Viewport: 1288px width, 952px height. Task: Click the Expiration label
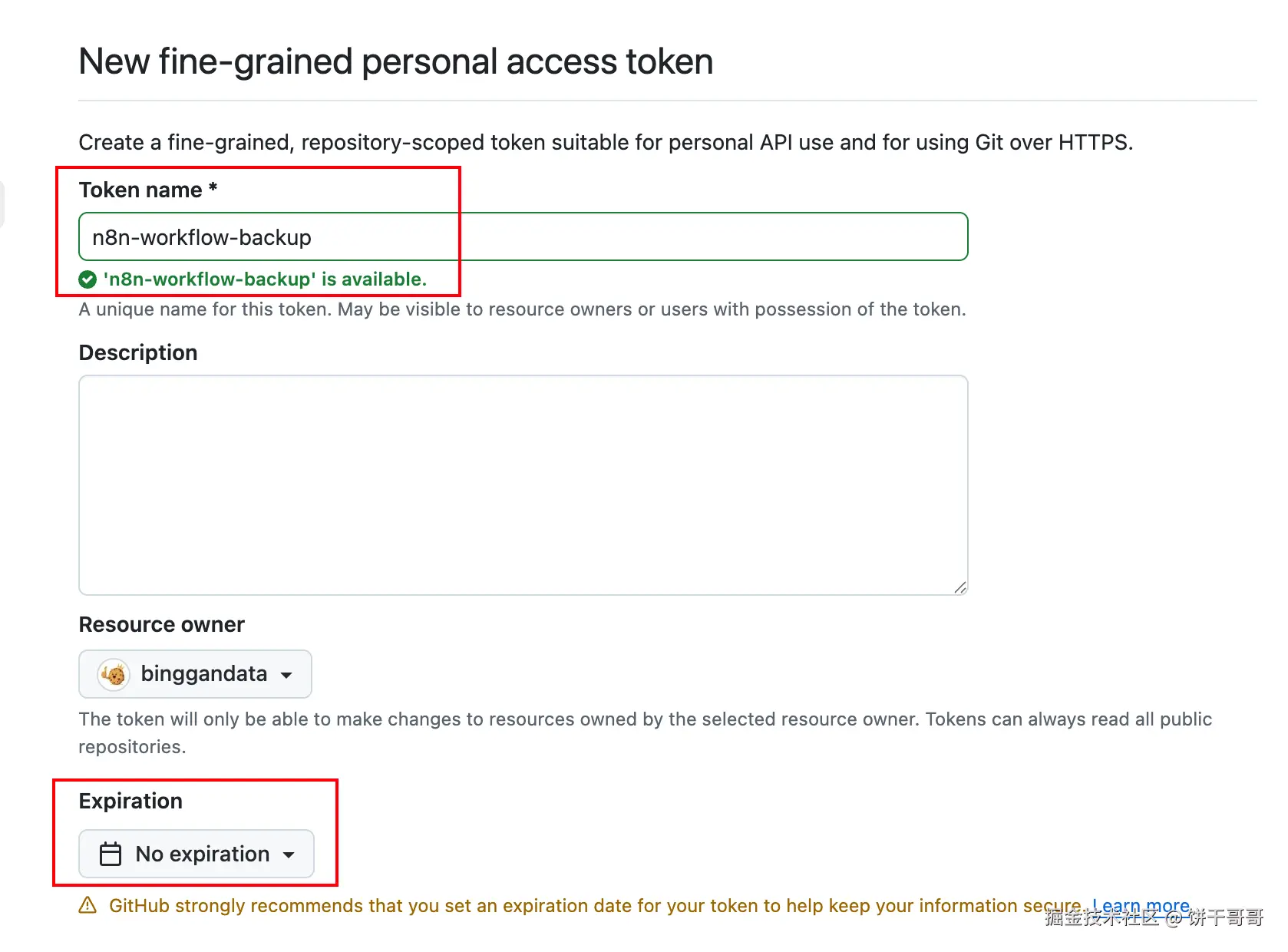tap(130, 801)
